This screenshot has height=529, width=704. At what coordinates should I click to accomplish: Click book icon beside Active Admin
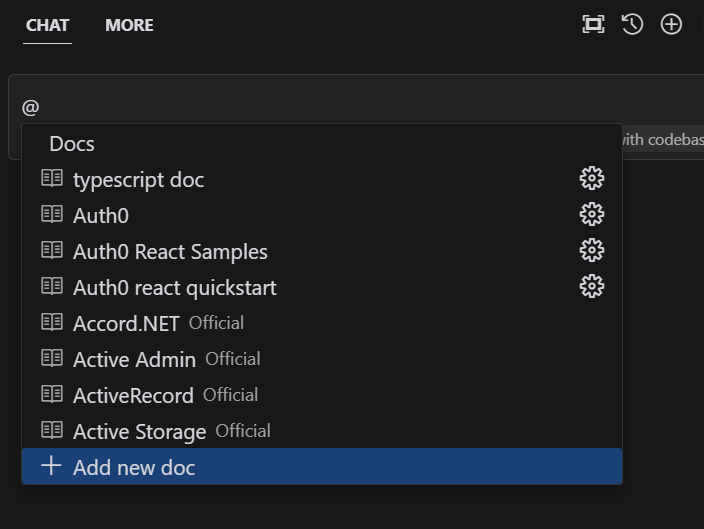[52, 358]
